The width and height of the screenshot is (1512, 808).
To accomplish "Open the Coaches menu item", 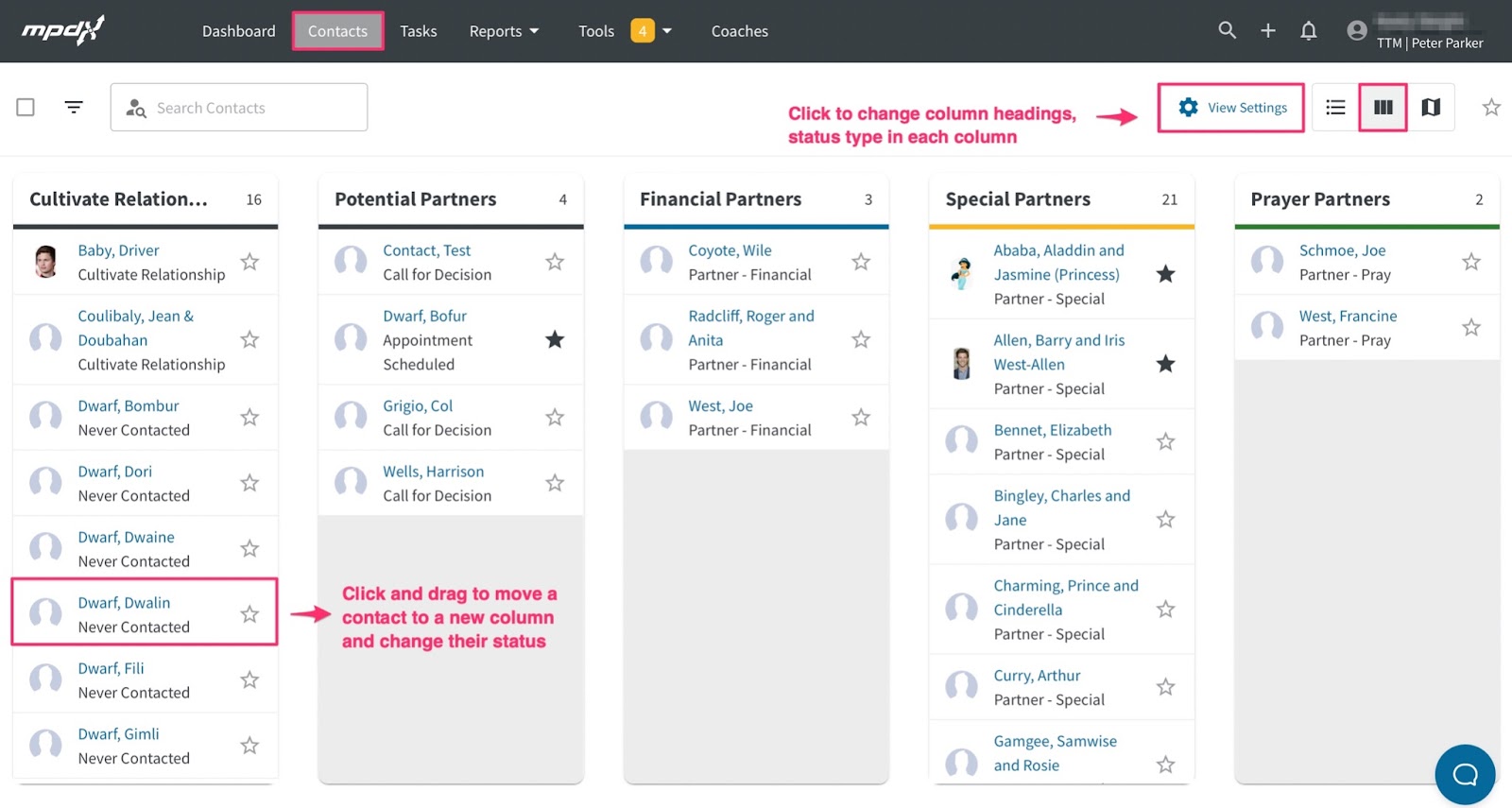I will point(739,31).
